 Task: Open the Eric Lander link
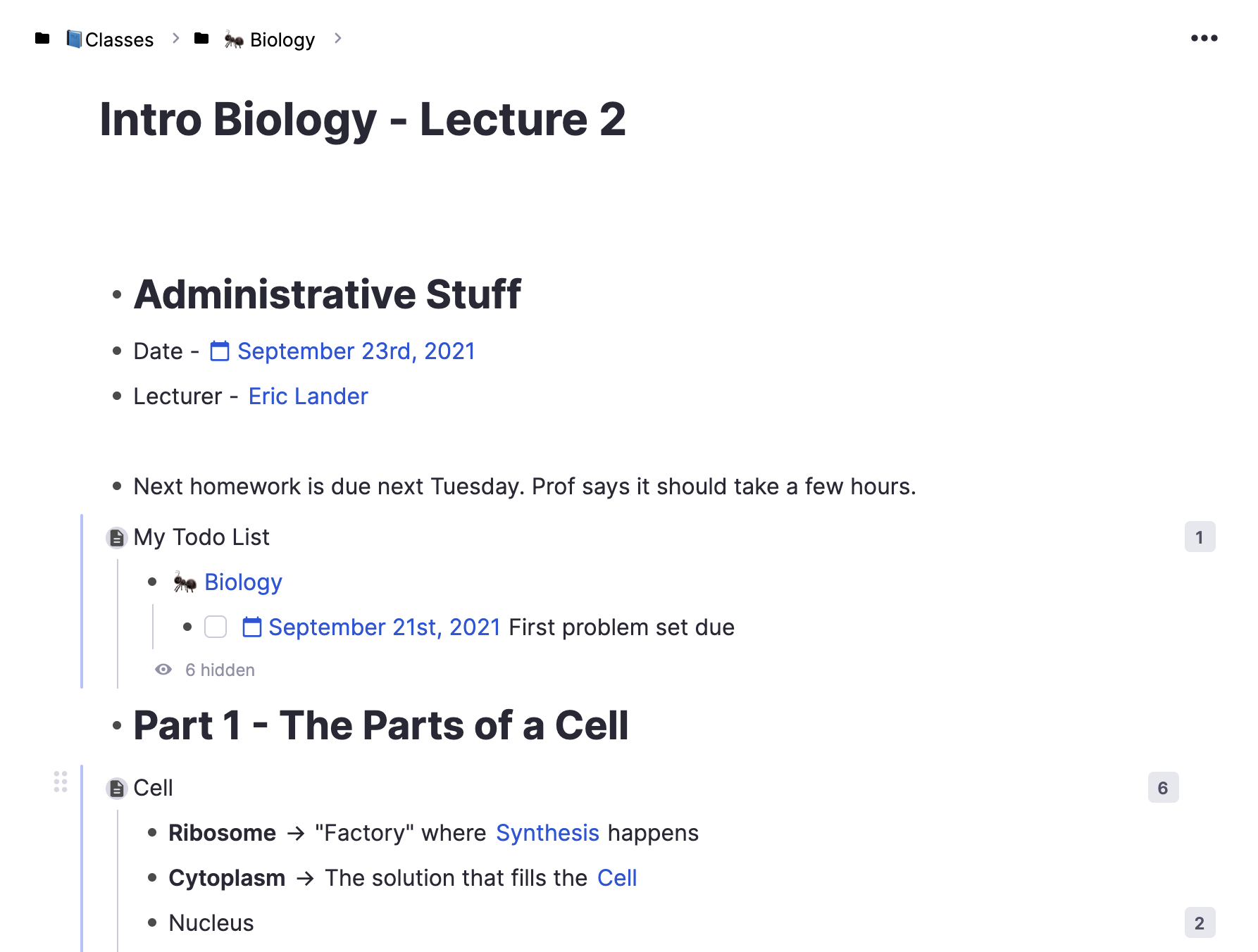pyautogui.click(x=308, y=396)
